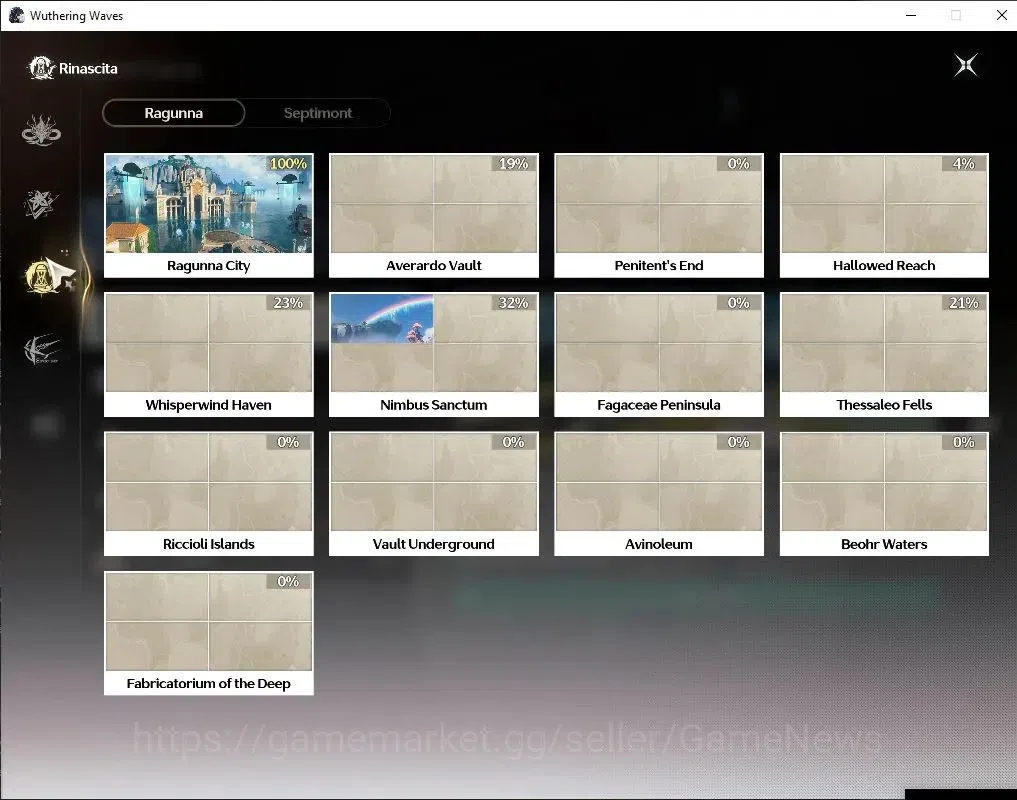
Task: Open the Fagaceae Peninsula area card
Action: pos(658,354)
